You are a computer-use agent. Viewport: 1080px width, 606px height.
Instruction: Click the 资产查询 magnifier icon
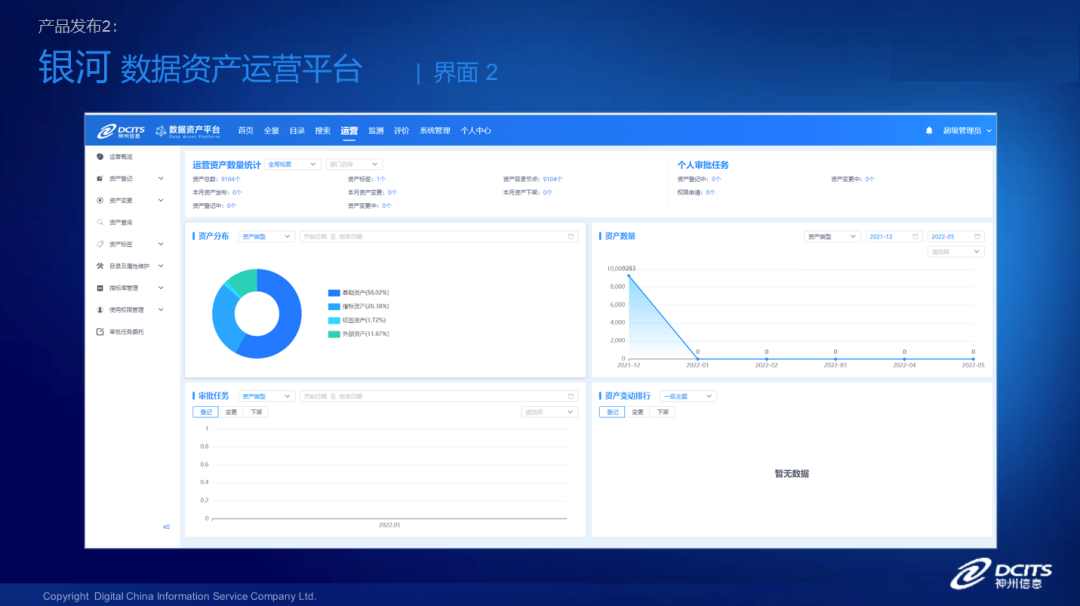click(x=100, y=222)
